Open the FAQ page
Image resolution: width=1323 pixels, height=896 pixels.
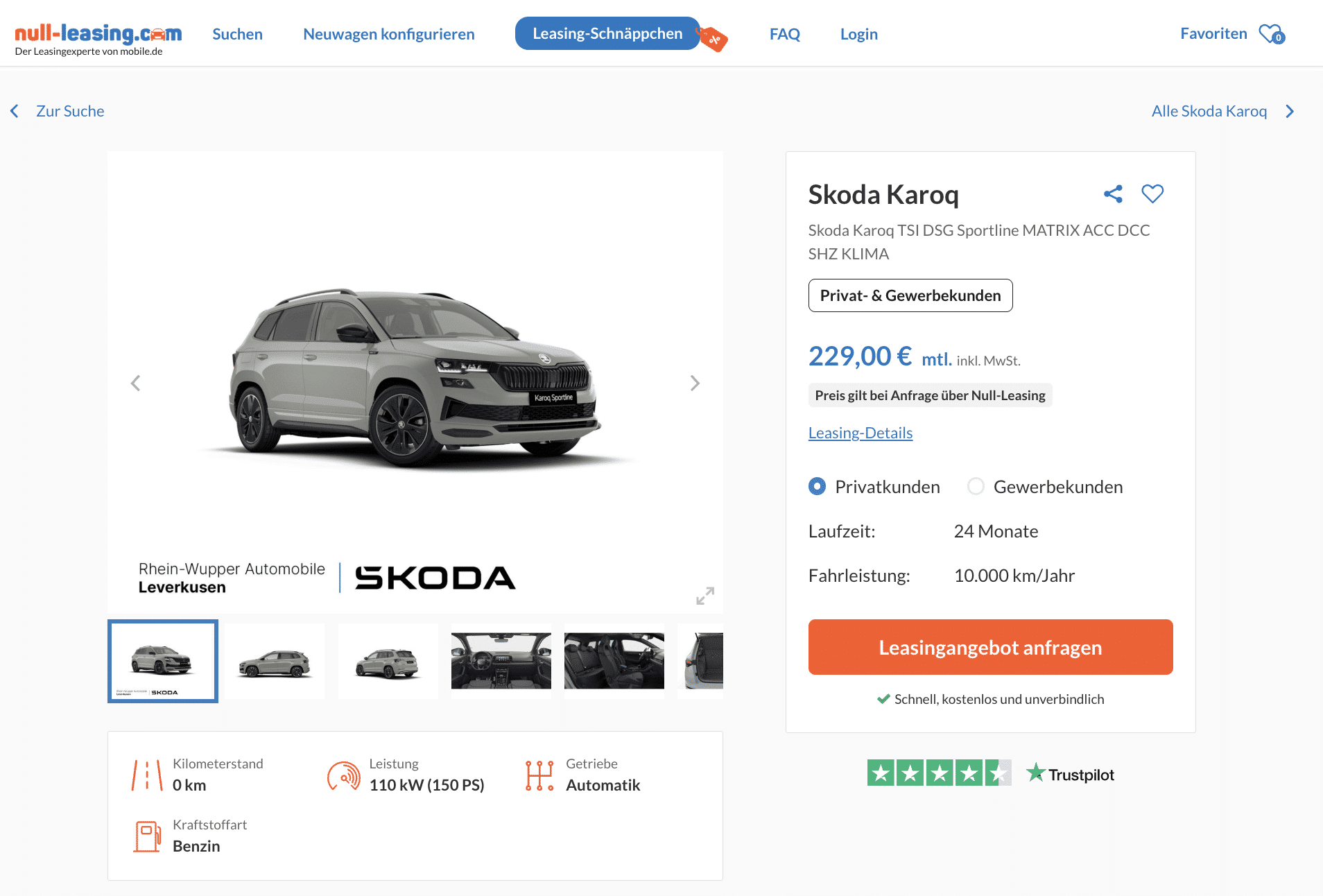(785, 34)
